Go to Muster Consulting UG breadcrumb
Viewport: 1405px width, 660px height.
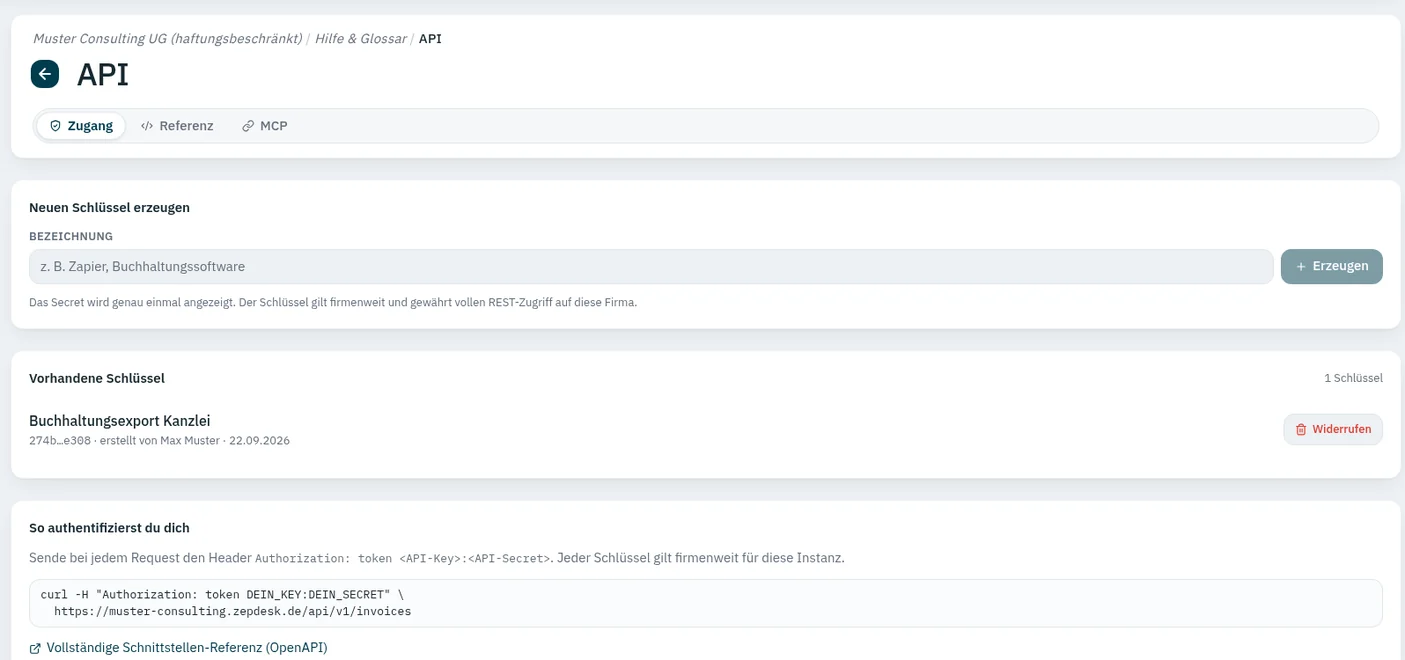167,39
